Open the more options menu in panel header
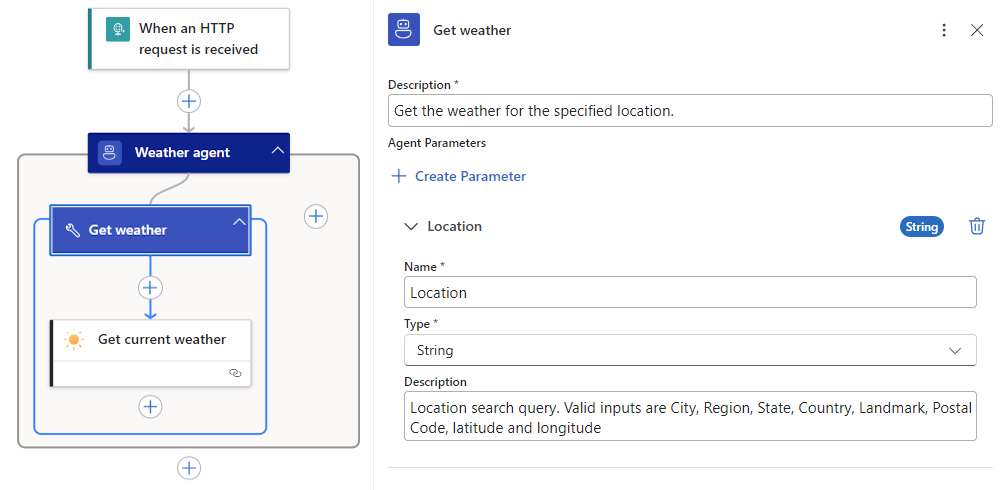Image resolution: width=1000 pixels, height=490 pixels. 944,31
